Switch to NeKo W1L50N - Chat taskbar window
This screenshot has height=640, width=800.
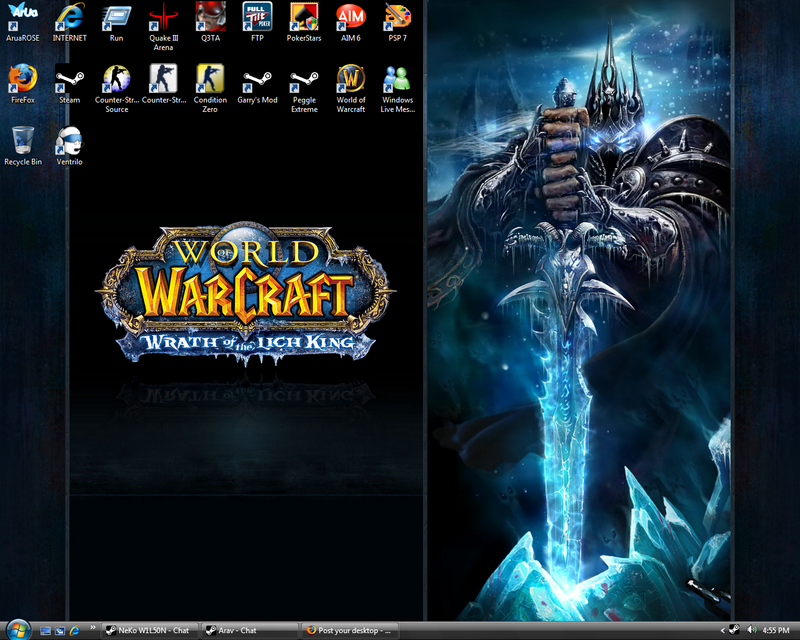(x=152, y=631)
